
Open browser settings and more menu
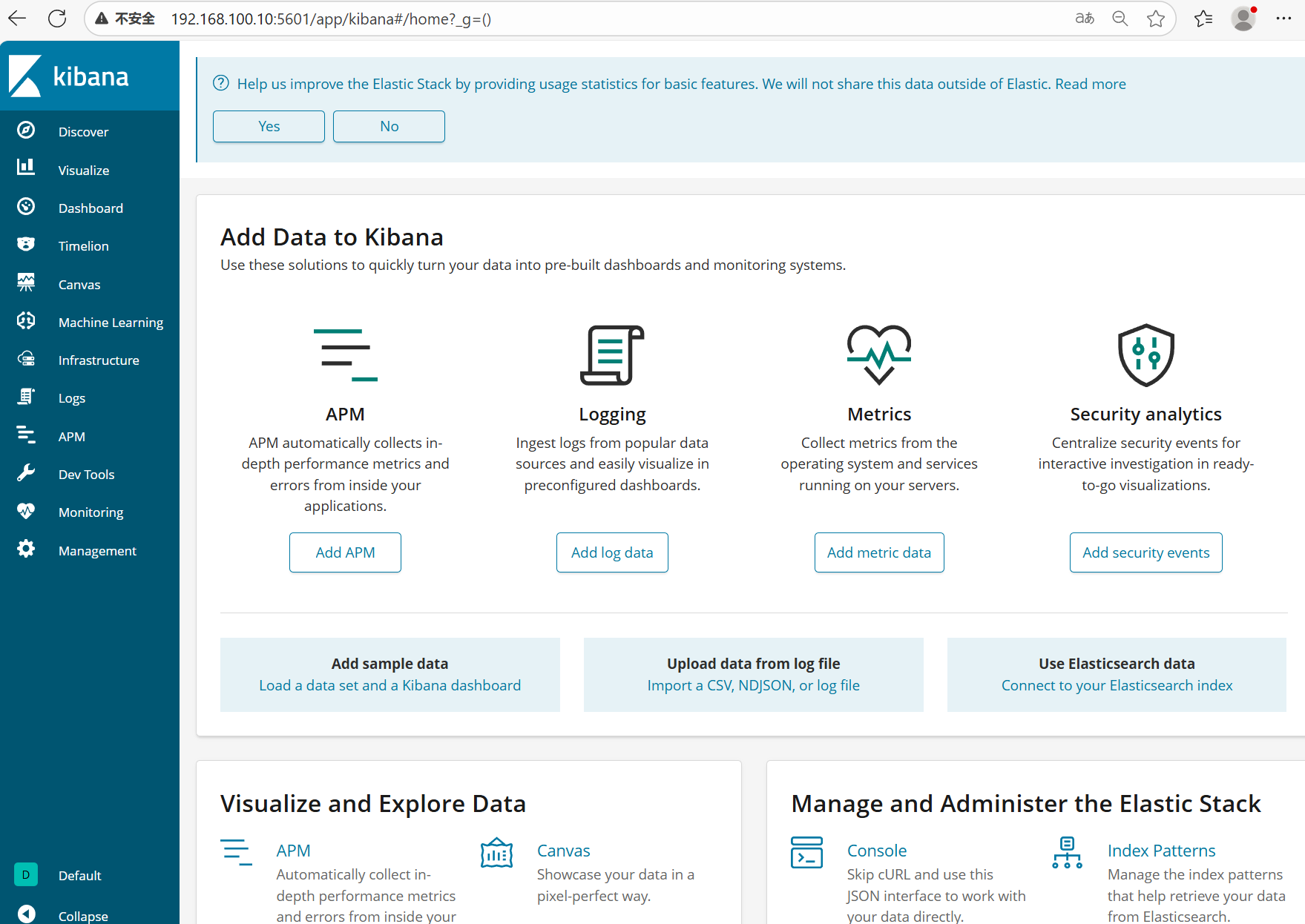coord(1283,19)
